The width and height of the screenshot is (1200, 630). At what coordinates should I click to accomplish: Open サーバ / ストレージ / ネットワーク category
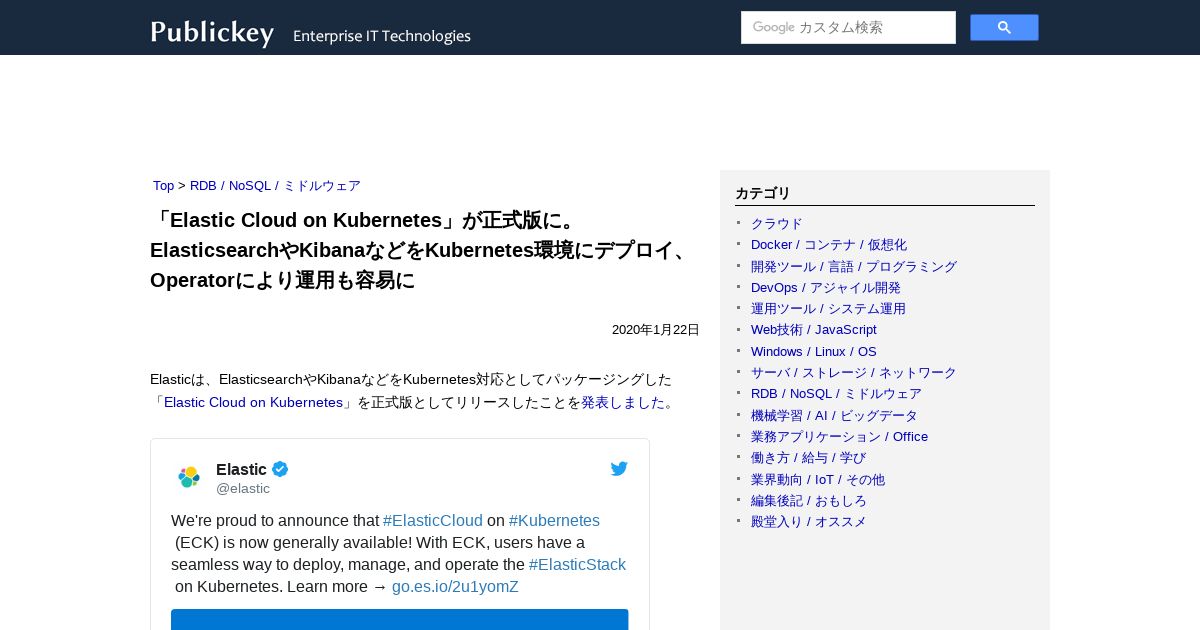(x=854, y=373)
